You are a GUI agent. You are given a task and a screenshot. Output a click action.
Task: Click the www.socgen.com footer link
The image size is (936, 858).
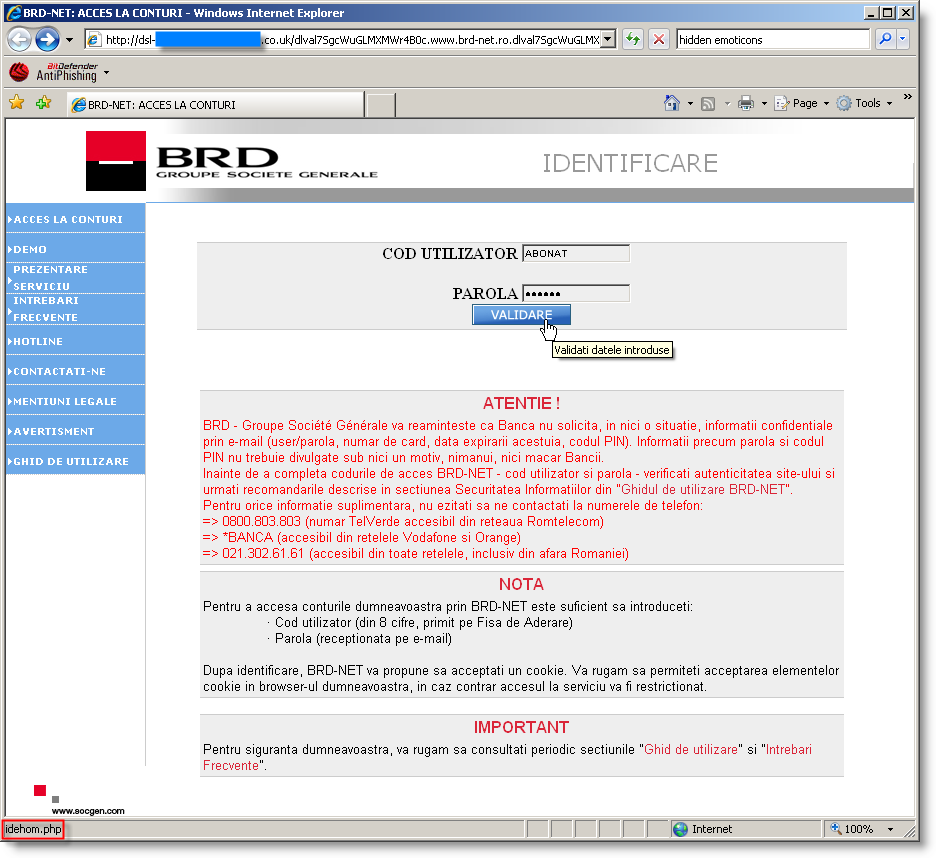tap(88, 811)
